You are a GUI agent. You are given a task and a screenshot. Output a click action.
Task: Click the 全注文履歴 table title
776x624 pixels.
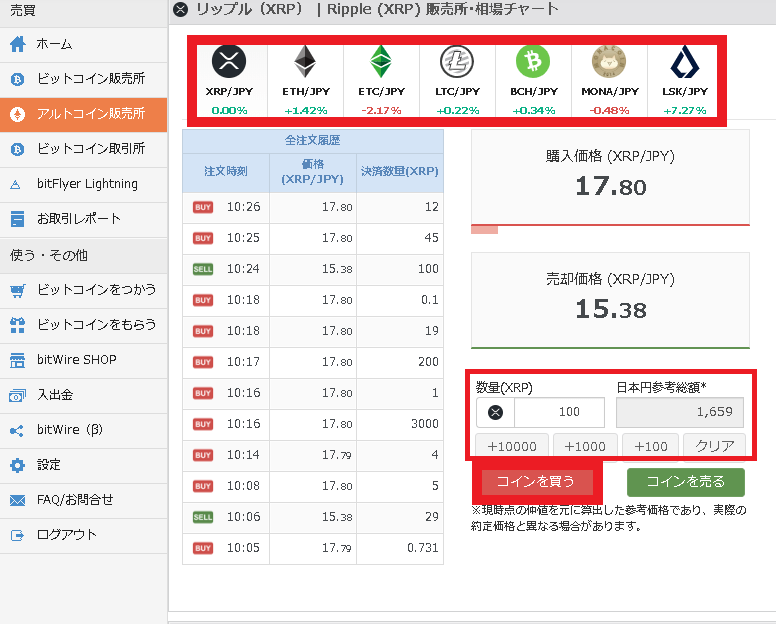pyautogui.click(x=313, y=141)
